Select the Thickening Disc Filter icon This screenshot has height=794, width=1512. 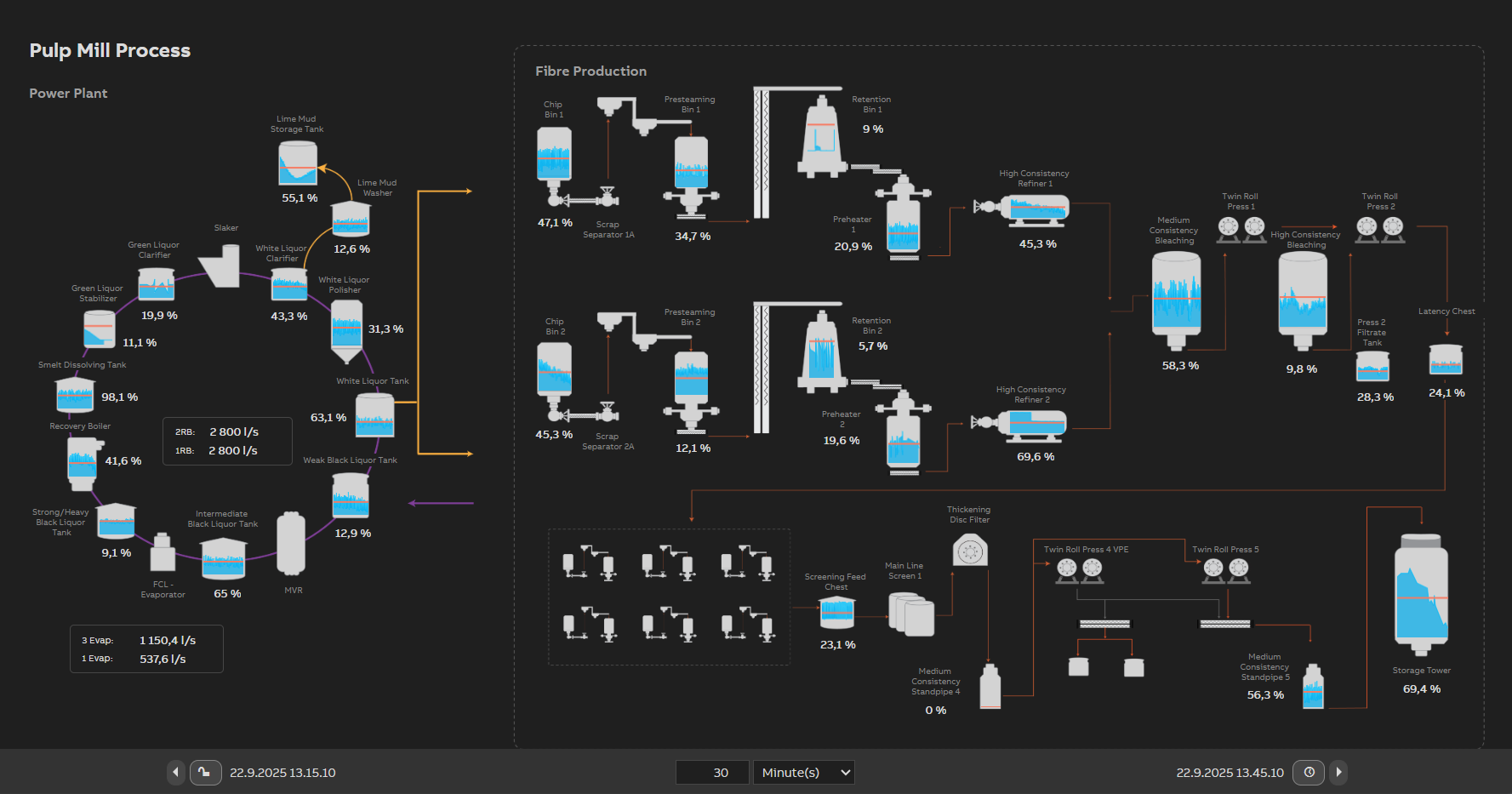(x=970, y=550)
